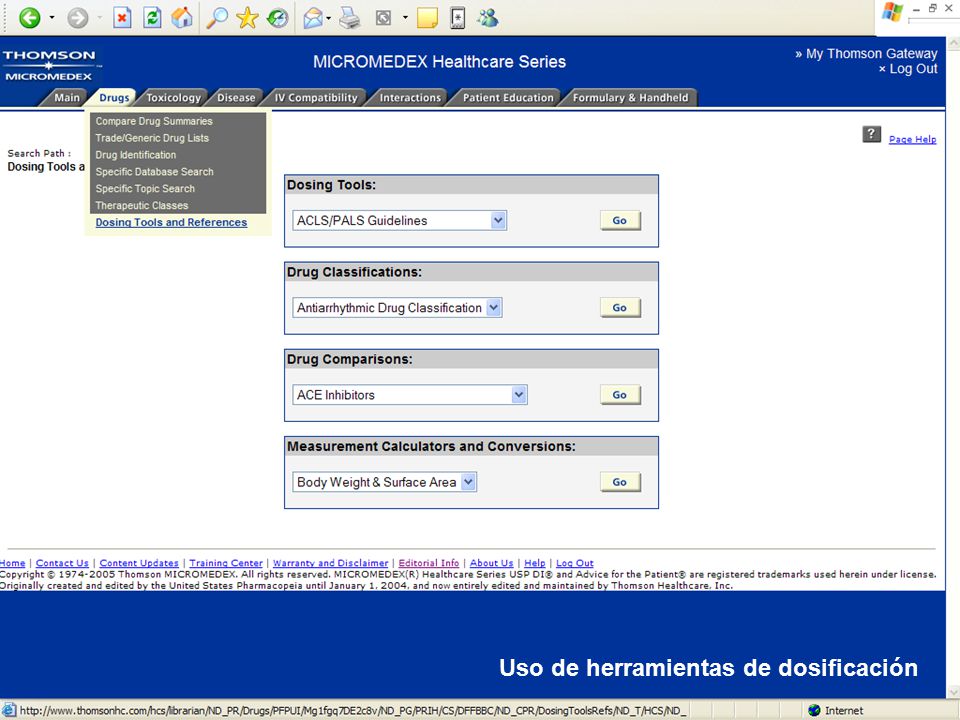This screenshot has height=720, width=960.
Task: Open the dropdown arrow beside the gray square icon
Action: pyautogui.click(x=405, y=18)
